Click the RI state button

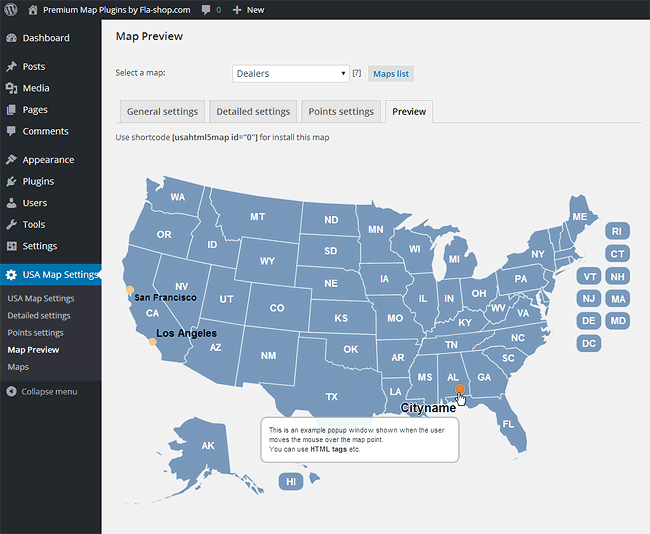tap(617, 231)
